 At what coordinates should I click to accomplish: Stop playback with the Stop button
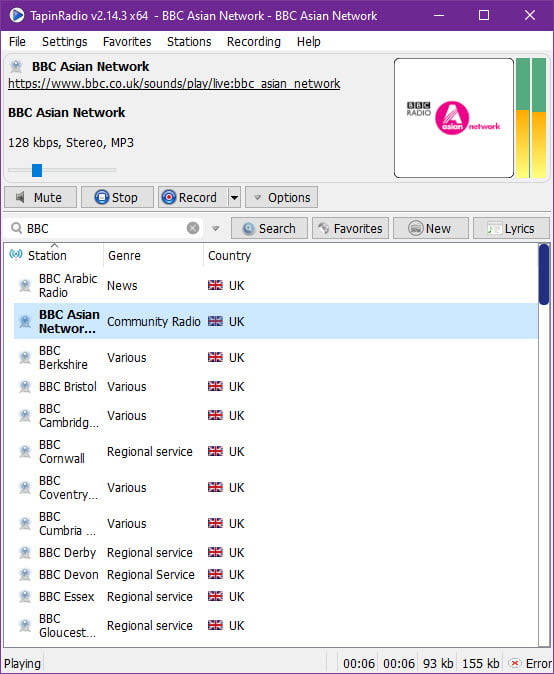(117, 197)
